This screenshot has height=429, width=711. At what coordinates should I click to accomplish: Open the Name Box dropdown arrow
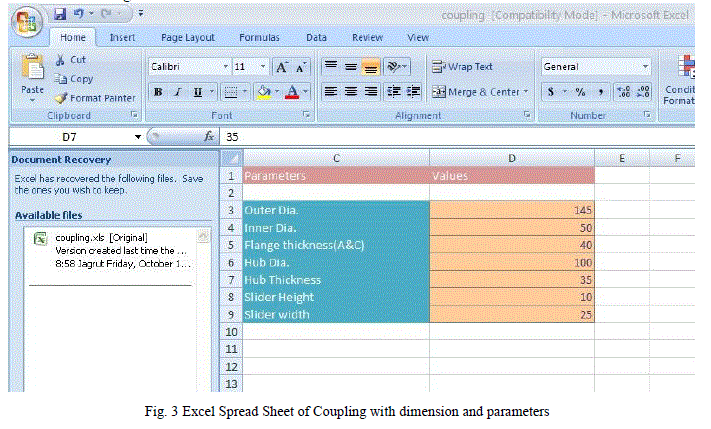[x=137, y=136]
